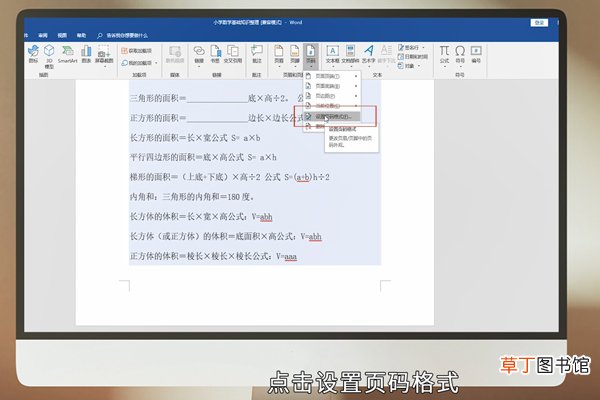This screenshot has height=400, width=600.
Task: Click the Page Number (页码) button
Action: pyautogui.click(x=311, y=56)
